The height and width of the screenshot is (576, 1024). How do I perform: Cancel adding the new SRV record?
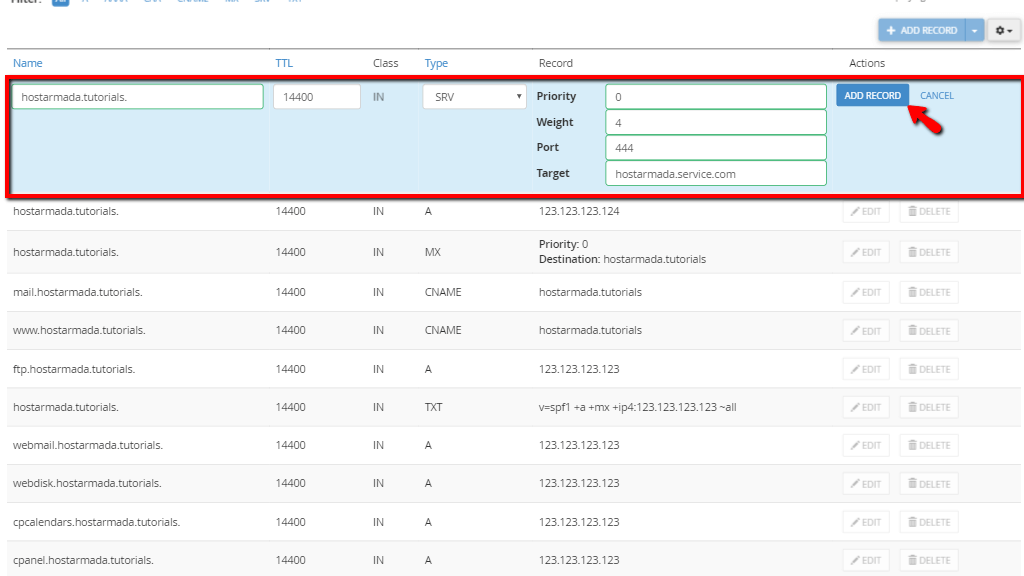[936, 95]
